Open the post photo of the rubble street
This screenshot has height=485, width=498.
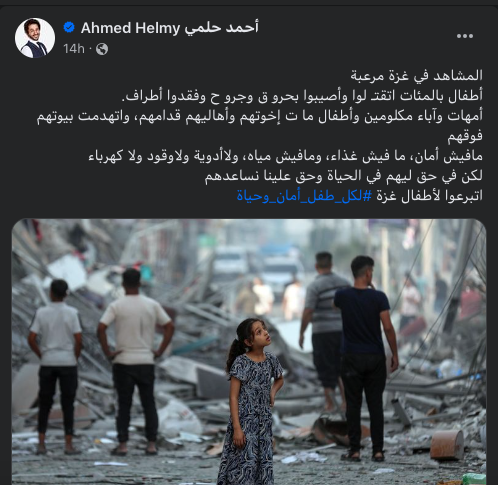coord(249,351)
